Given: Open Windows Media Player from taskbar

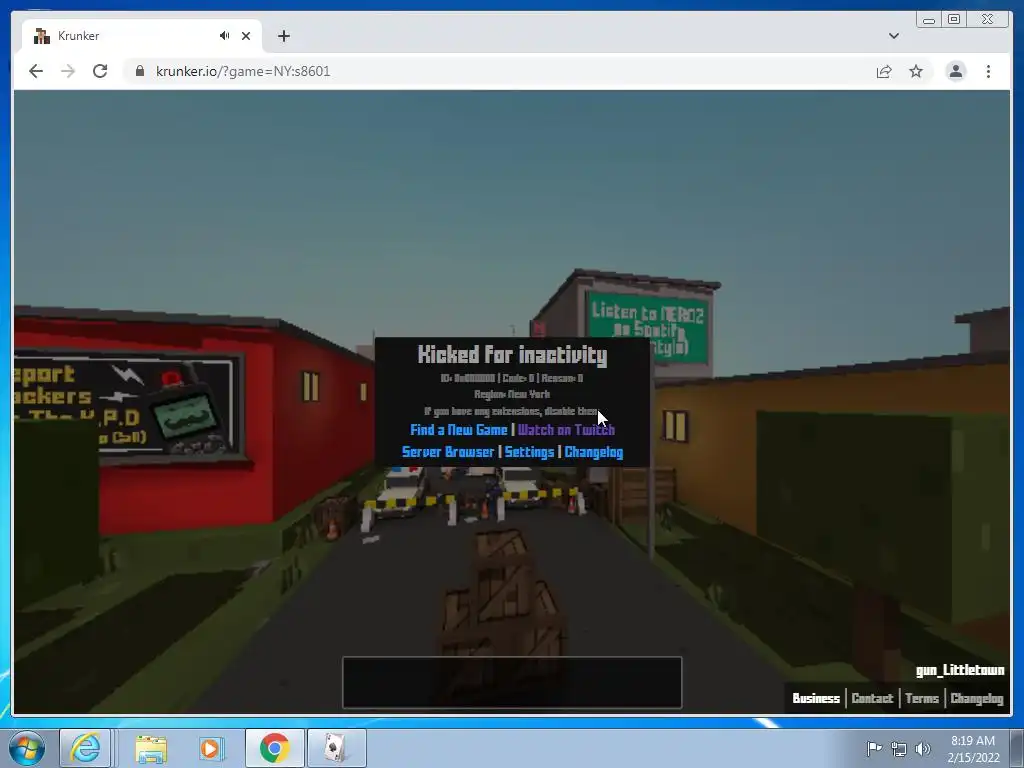Looking at the screenshot, I should pos(211,748).
